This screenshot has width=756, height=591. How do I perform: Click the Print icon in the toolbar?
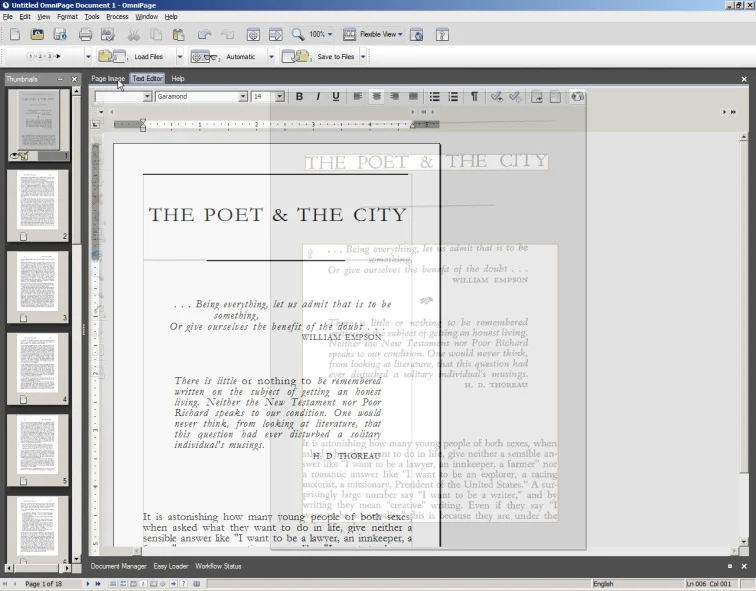point(85,35)
